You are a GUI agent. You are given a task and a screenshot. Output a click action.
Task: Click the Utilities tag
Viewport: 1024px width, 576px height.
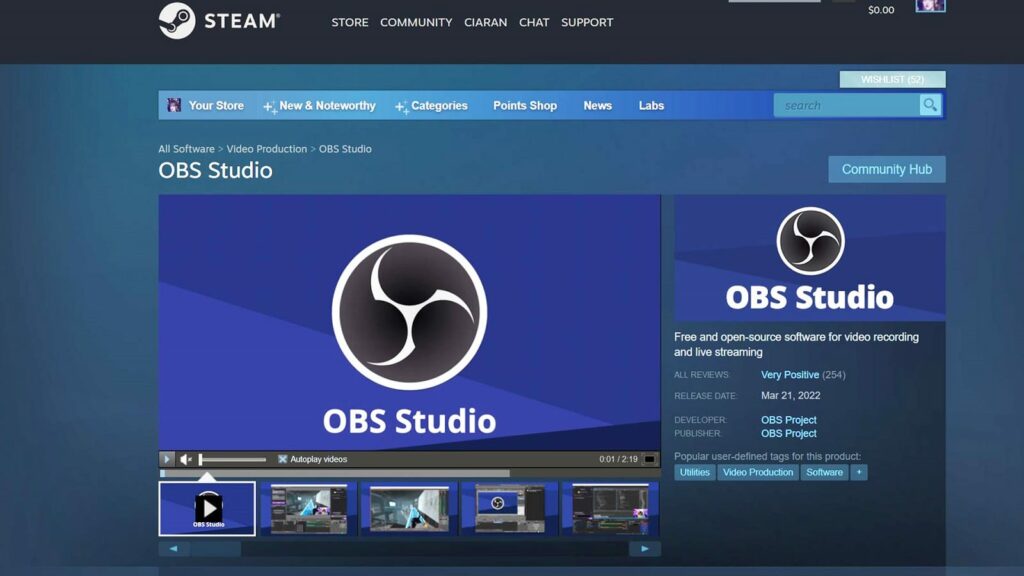coord(694,472)
